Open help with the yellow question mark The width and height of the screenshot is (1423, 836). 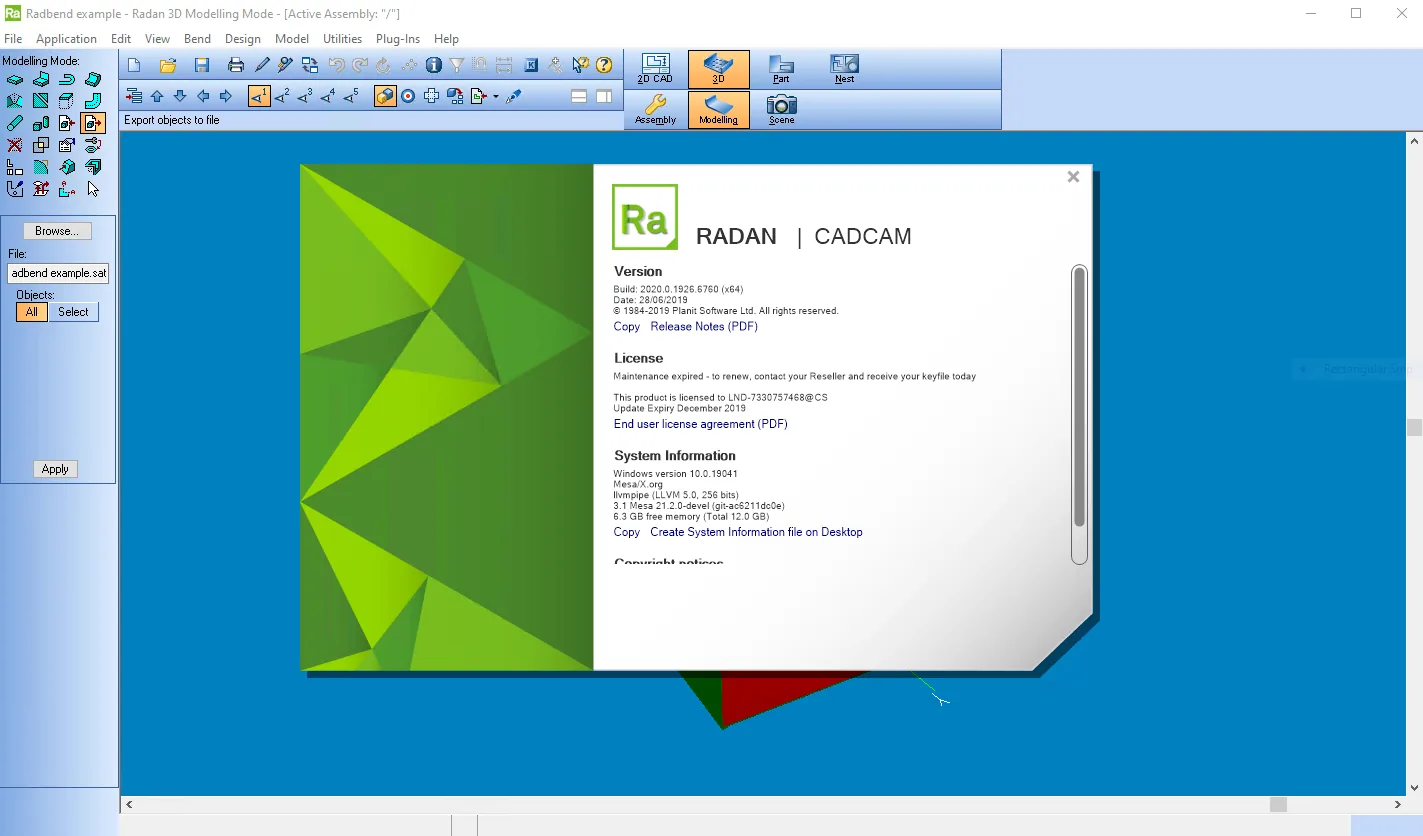604,65
